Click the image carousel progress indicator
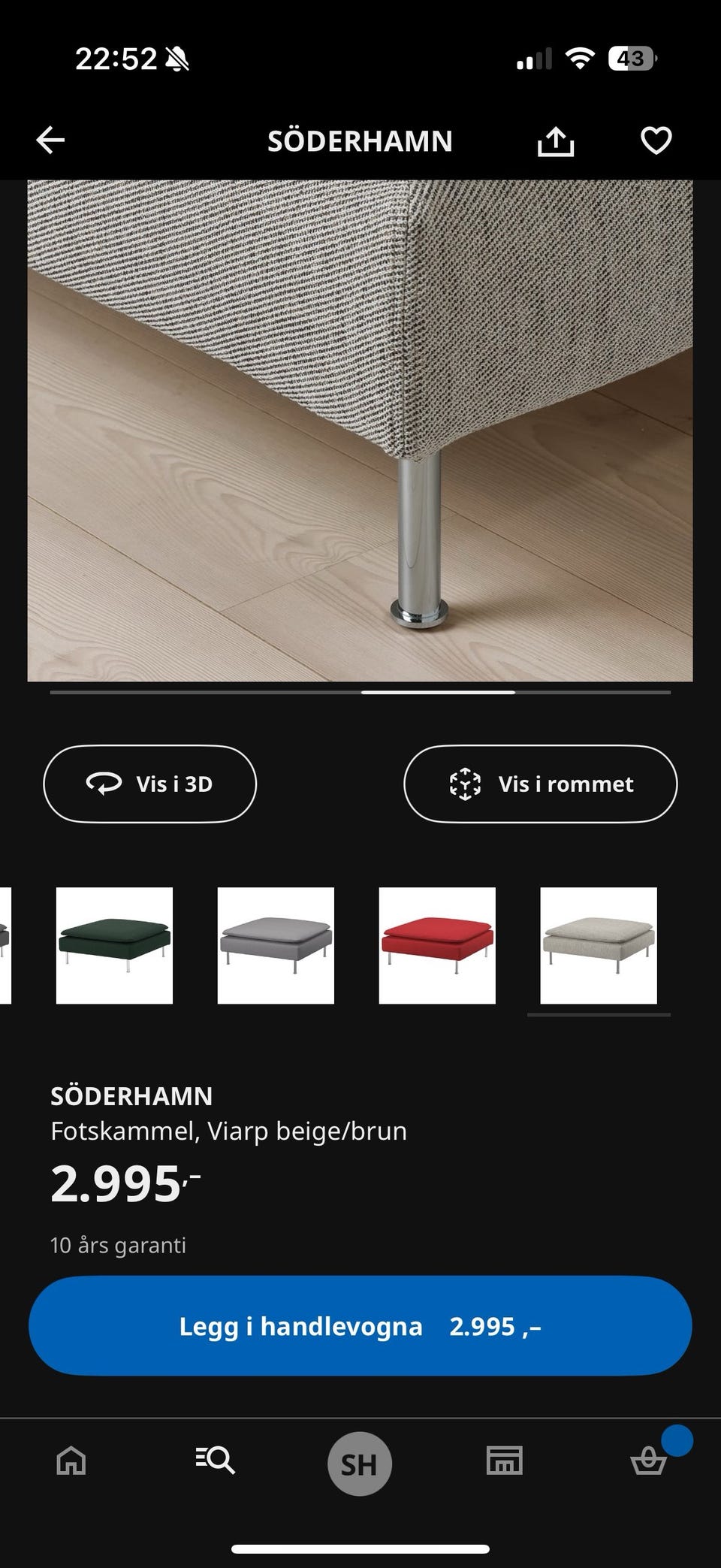The width and height of the screenshot is (721, 1568). [x=360, y=692]
